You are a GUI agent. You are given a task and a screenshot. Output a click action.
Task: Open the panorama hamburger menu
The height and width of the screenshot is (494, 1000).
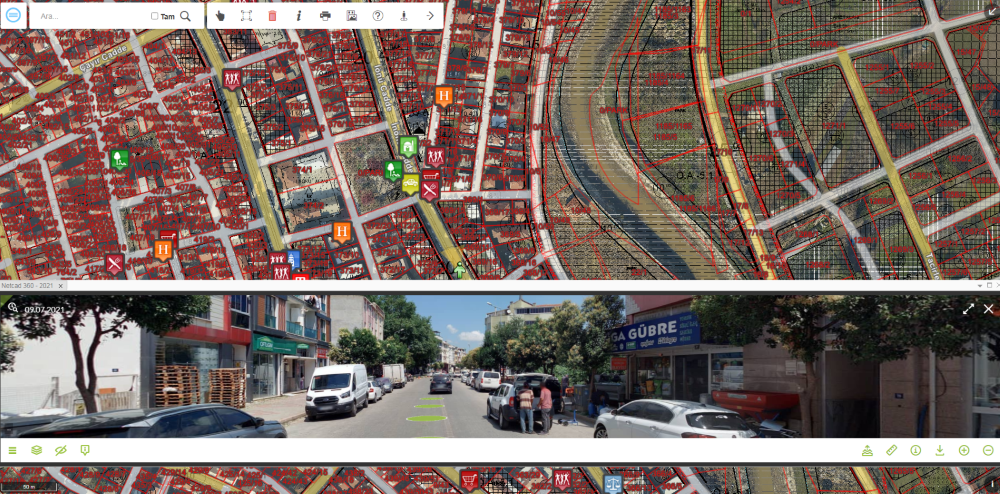point(12,450)
